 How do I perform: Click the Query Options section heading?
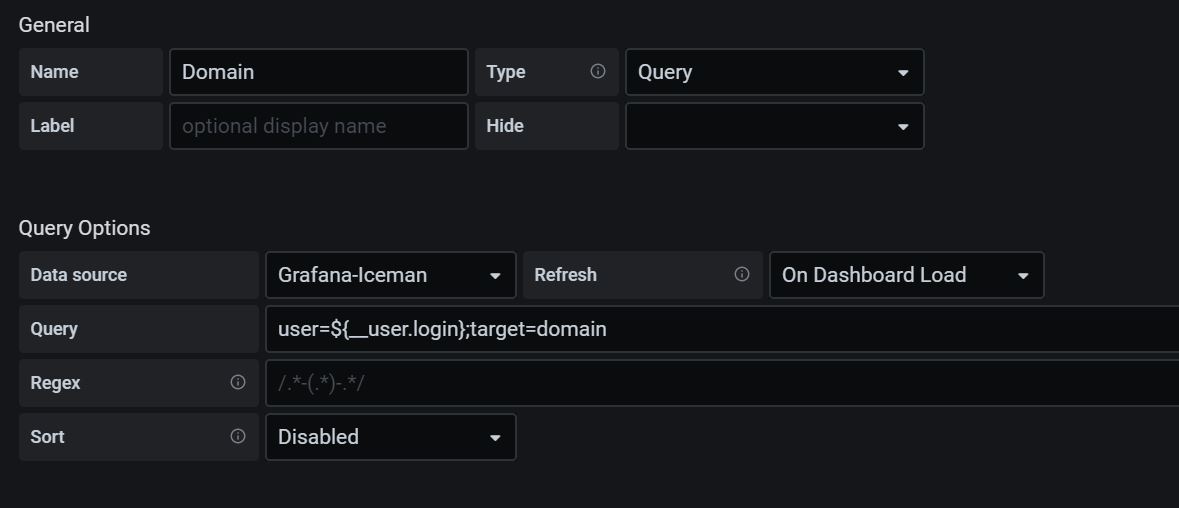pyautogui.click(x=84, y=228)
